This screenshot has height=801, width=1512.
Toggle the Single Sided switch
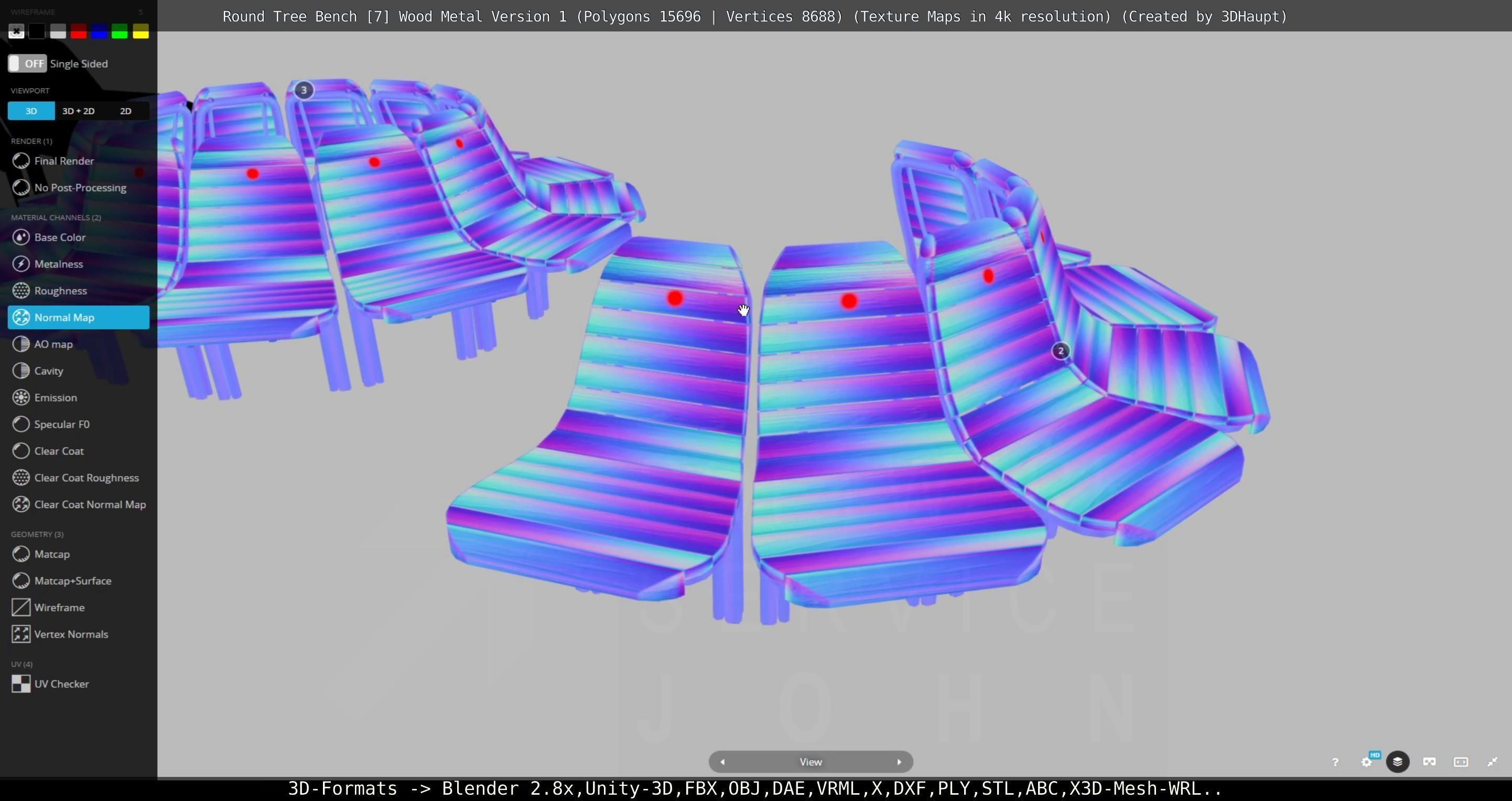[x=27, y=63]
